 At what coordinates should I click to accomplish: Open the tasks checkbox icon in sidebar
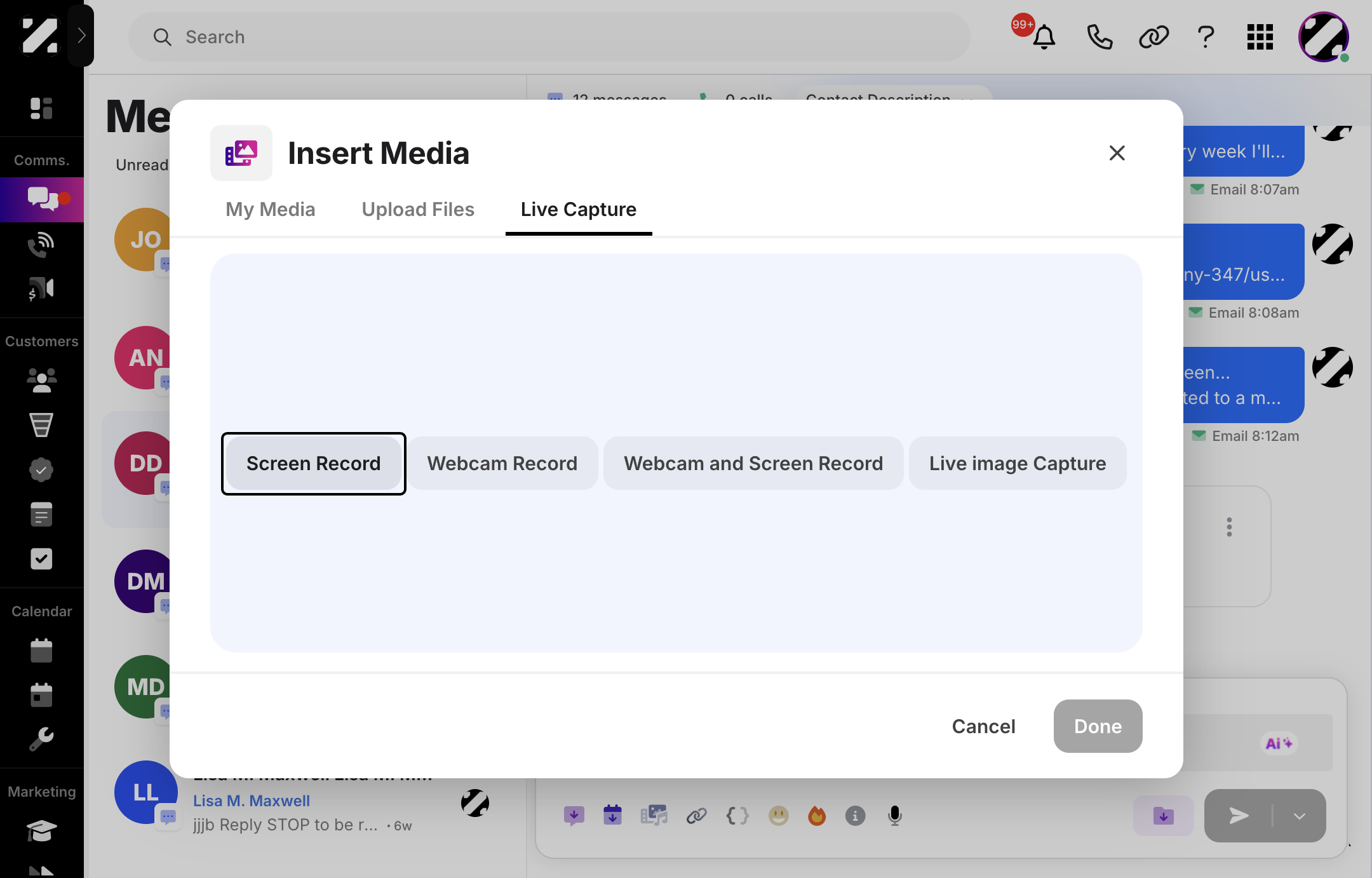click(41, 558)
